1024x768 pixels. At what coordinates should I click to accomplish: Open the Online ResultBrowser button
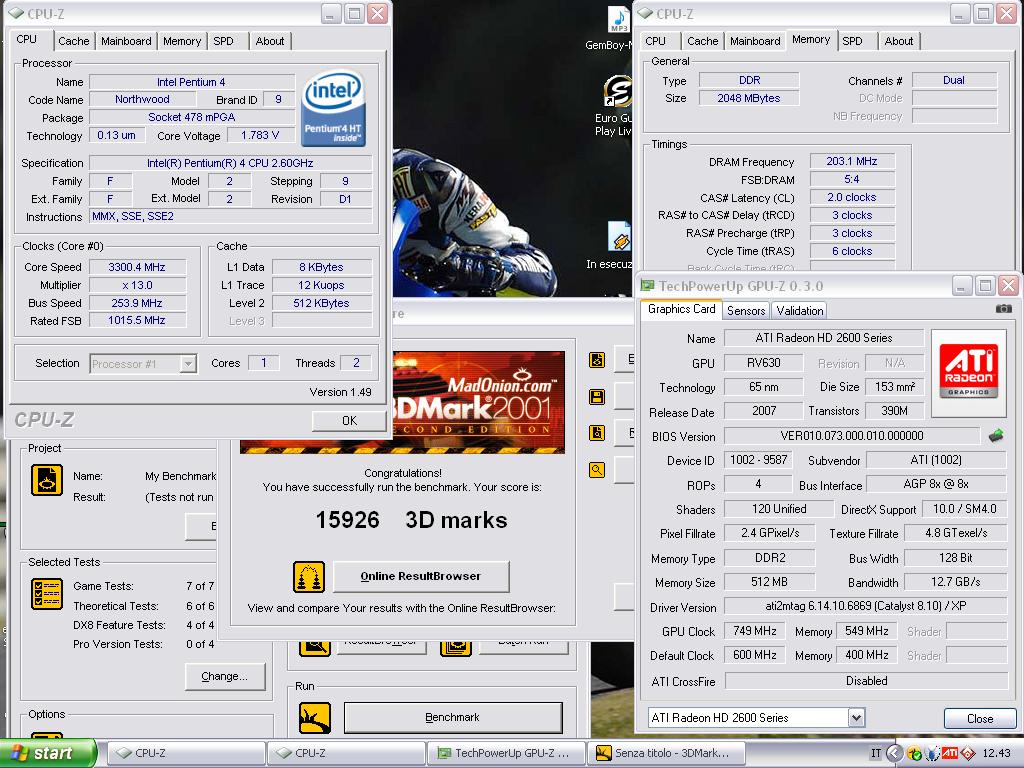point(421,576)
